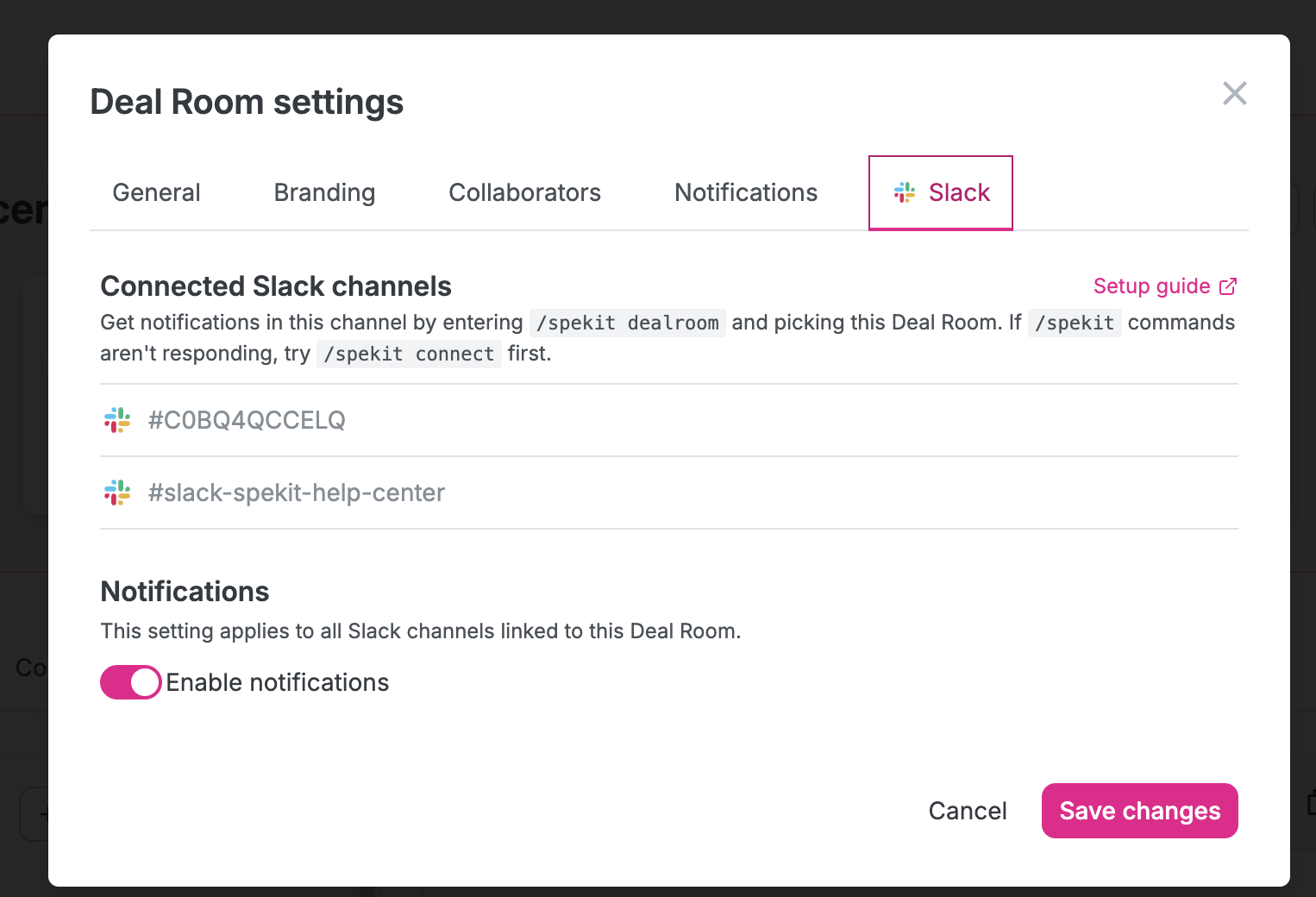Click the external link icon next to Setup guide
1316x897 pixels.
(x=1228, y=286)
